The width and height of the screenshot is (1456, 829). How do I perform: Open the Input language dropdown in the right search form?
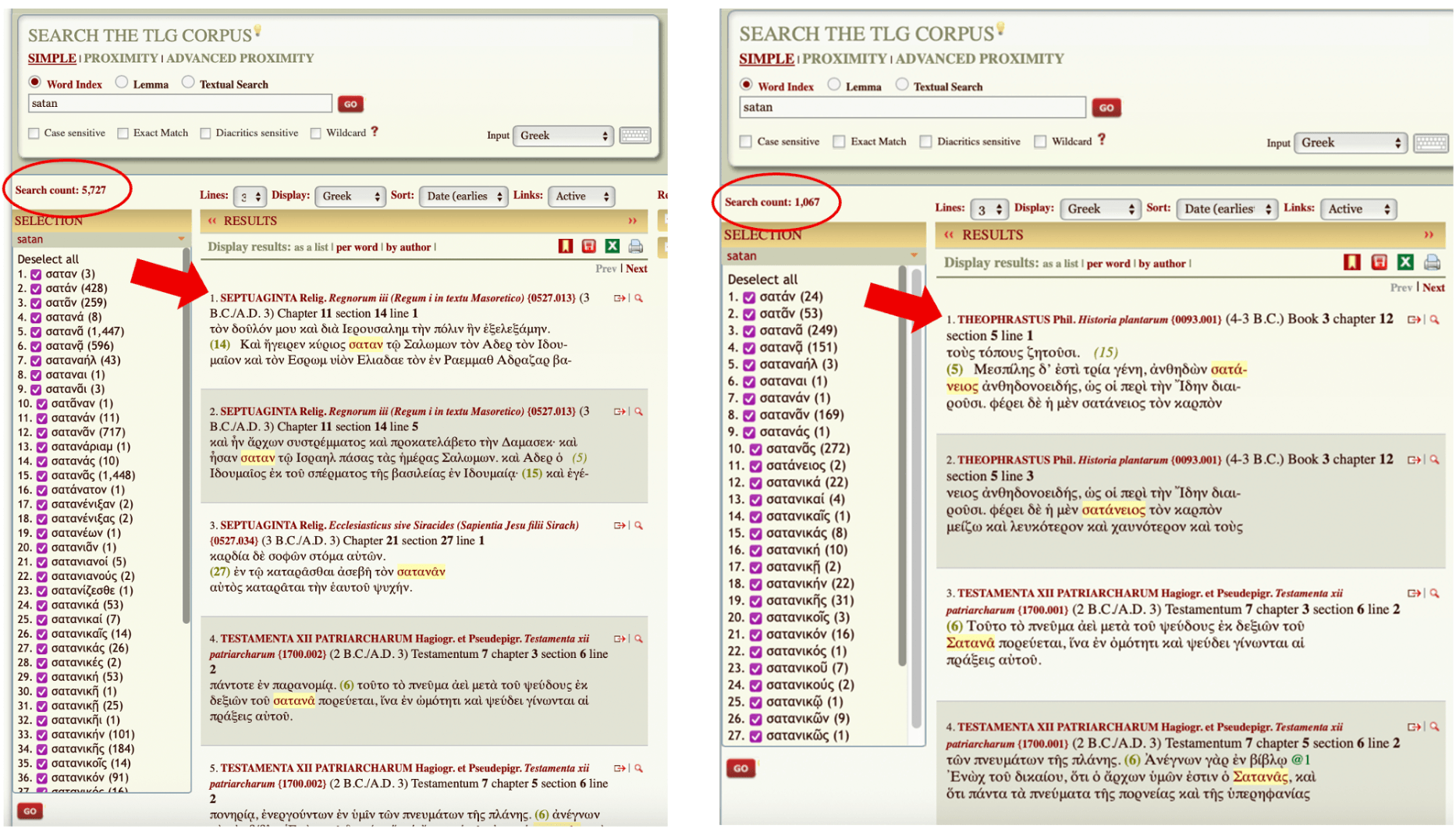tap(1351, 143)
